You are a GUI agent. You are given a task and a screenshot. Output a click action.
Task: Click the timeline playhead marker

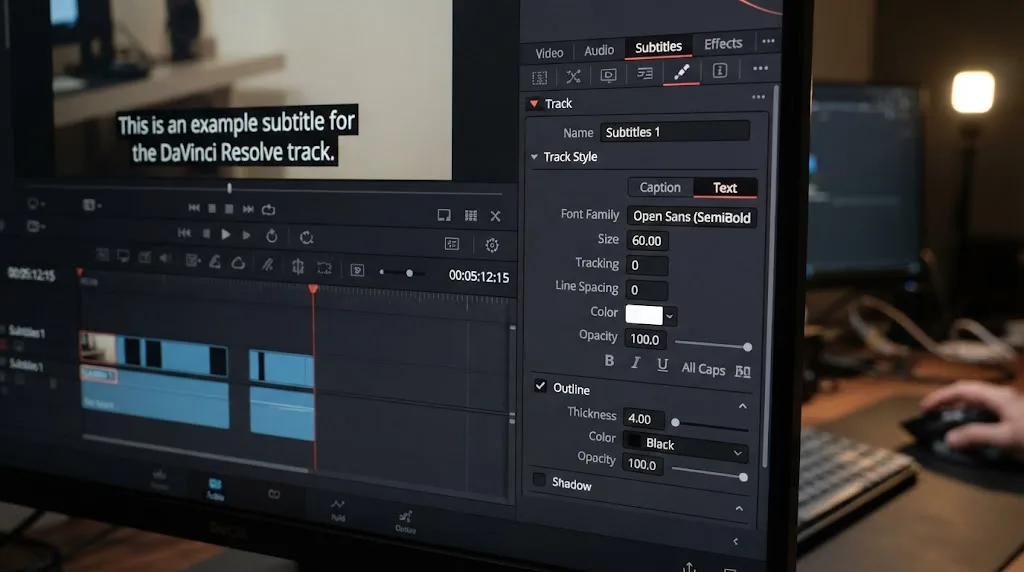click(x=313, y=289)
